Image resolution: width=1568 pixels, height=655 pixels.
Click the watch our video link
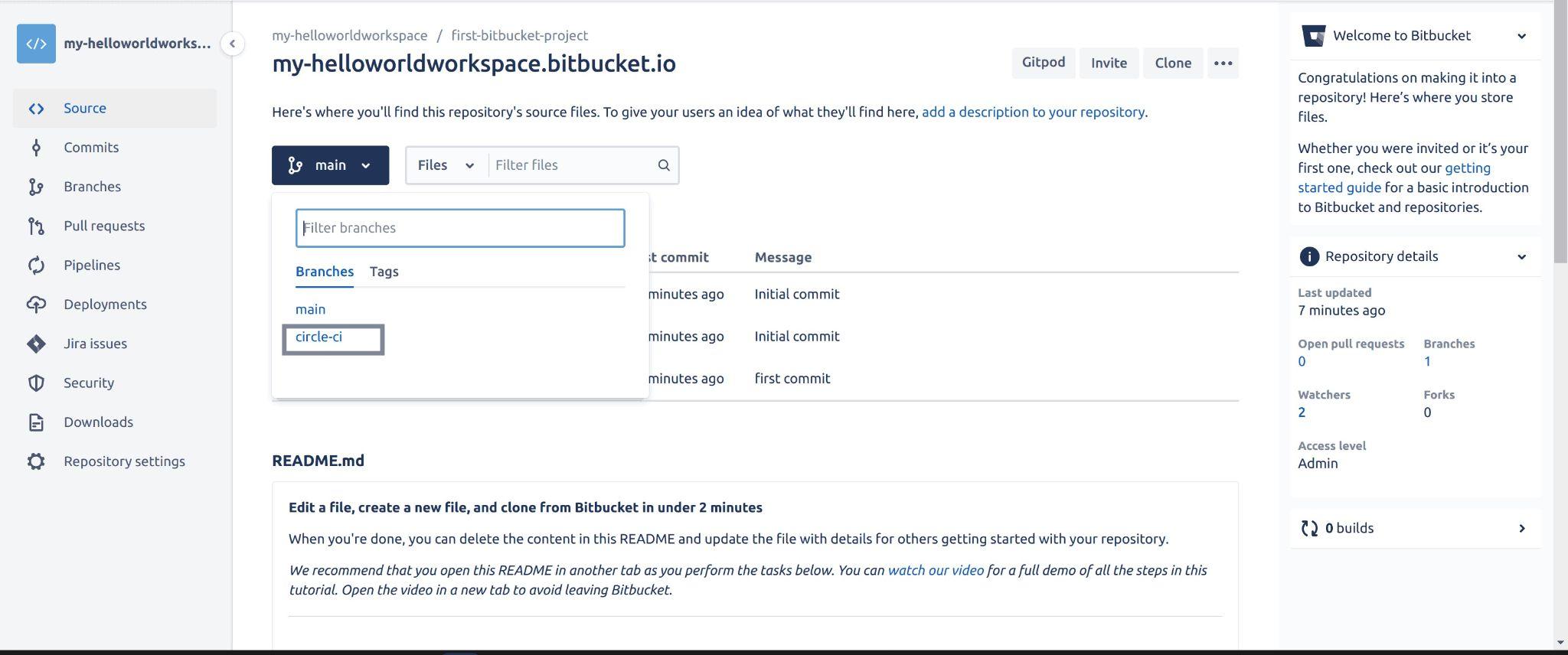936,570
